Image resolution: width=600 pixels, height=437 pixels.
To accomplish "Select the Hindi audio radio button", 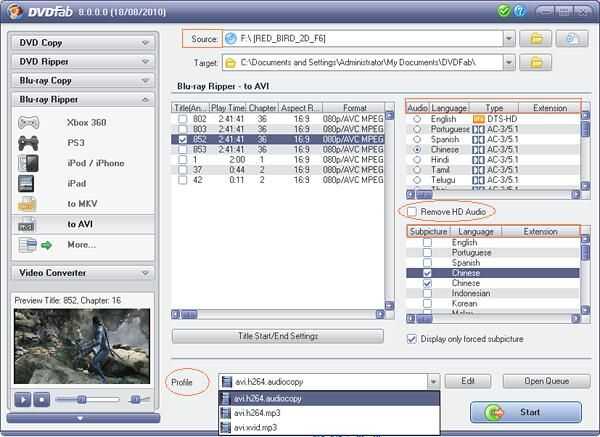I will (x=417, y=160).
